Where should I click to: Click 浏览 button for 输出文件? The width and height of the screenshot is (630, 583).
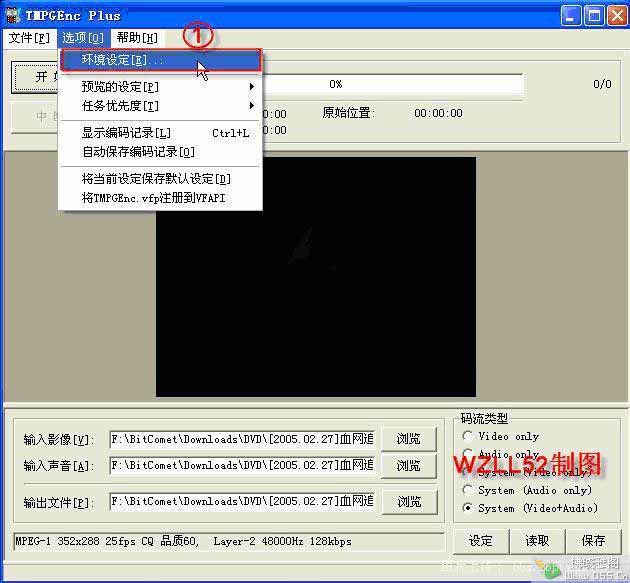click(x=409, y=501)
